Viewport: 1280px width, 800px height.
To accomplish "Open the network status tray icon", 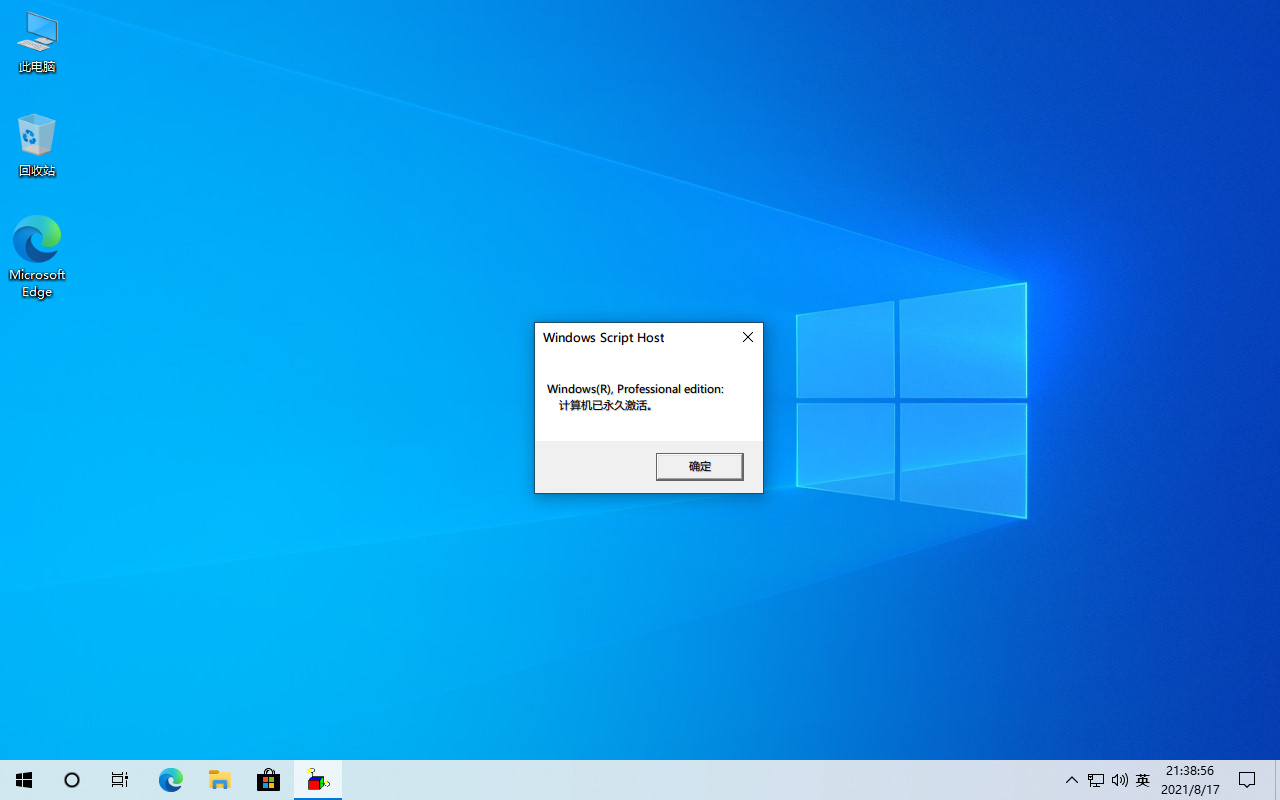I will point(1096,780).
